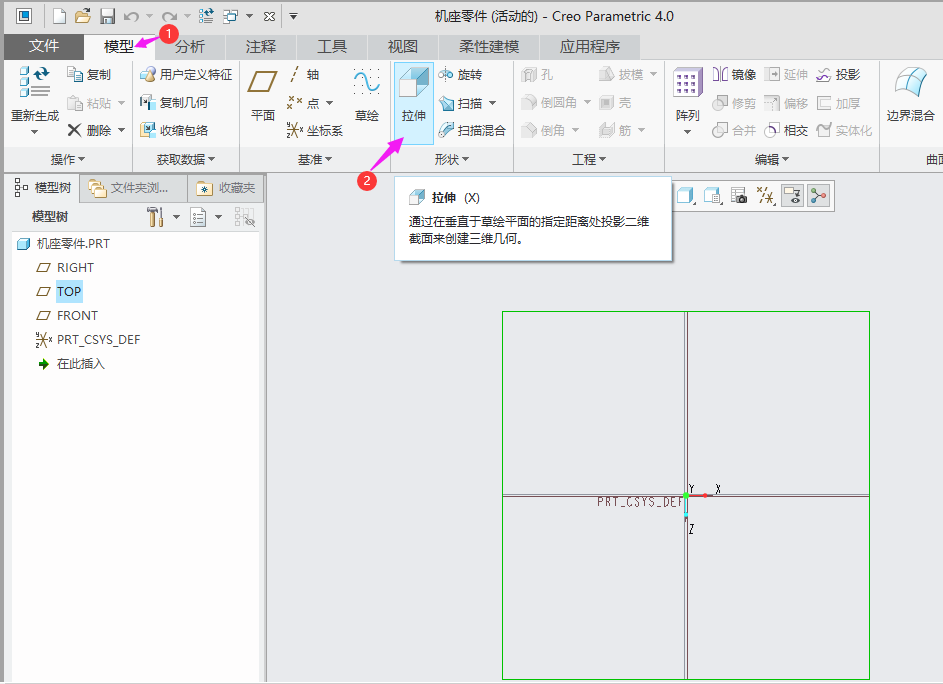Open the 扫描 dropdown arrow

pos(493,103)
